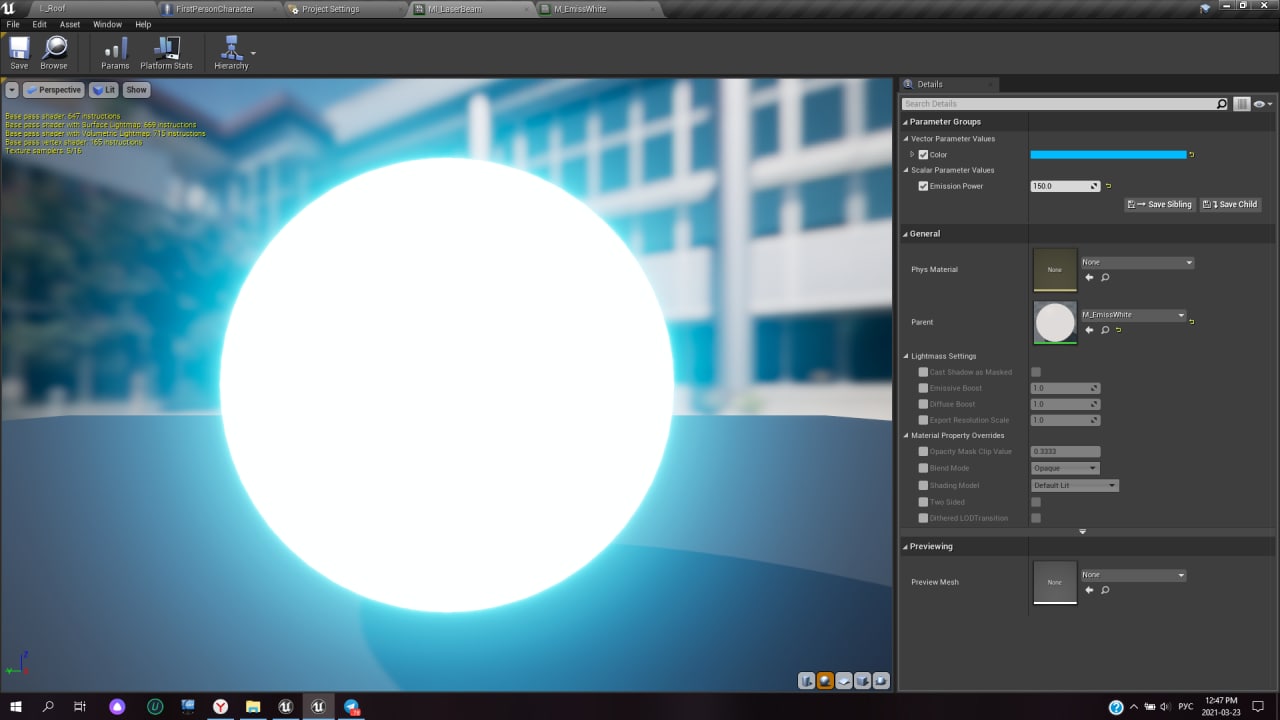Image resolution: width=1280 pixels, height=720 pixels.
Task: Enable Cast Shadow as Masked override
Action: (923, 372)
